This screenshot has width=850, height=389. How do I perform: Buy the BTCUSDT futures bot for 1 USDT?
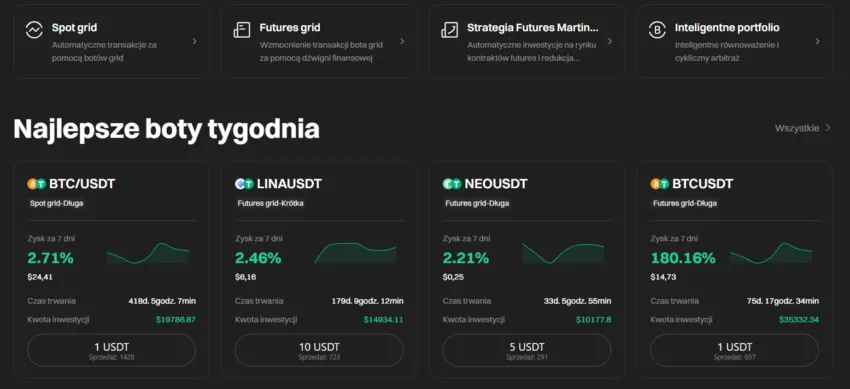pos(735,350)
